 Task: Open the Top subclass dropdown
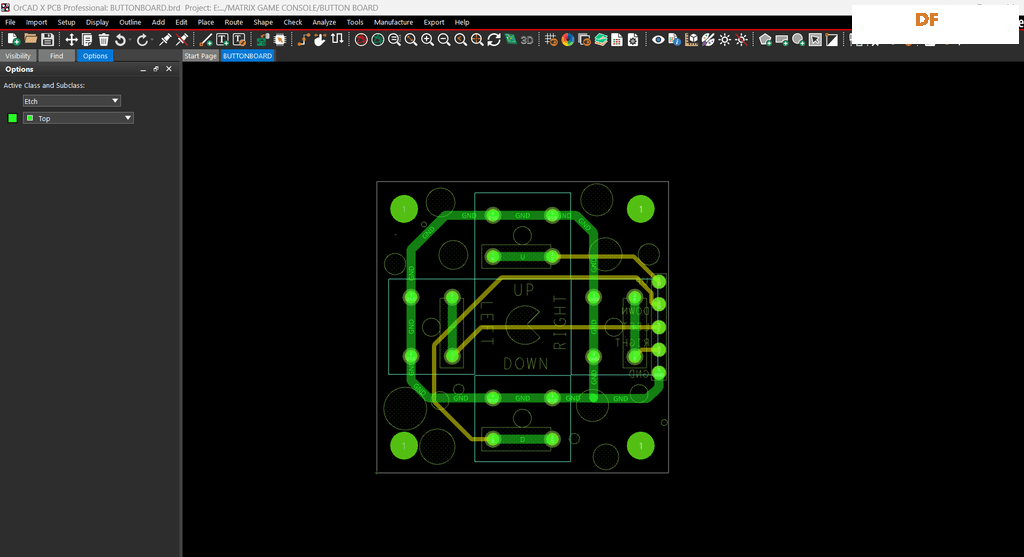[x=78, y=118]
